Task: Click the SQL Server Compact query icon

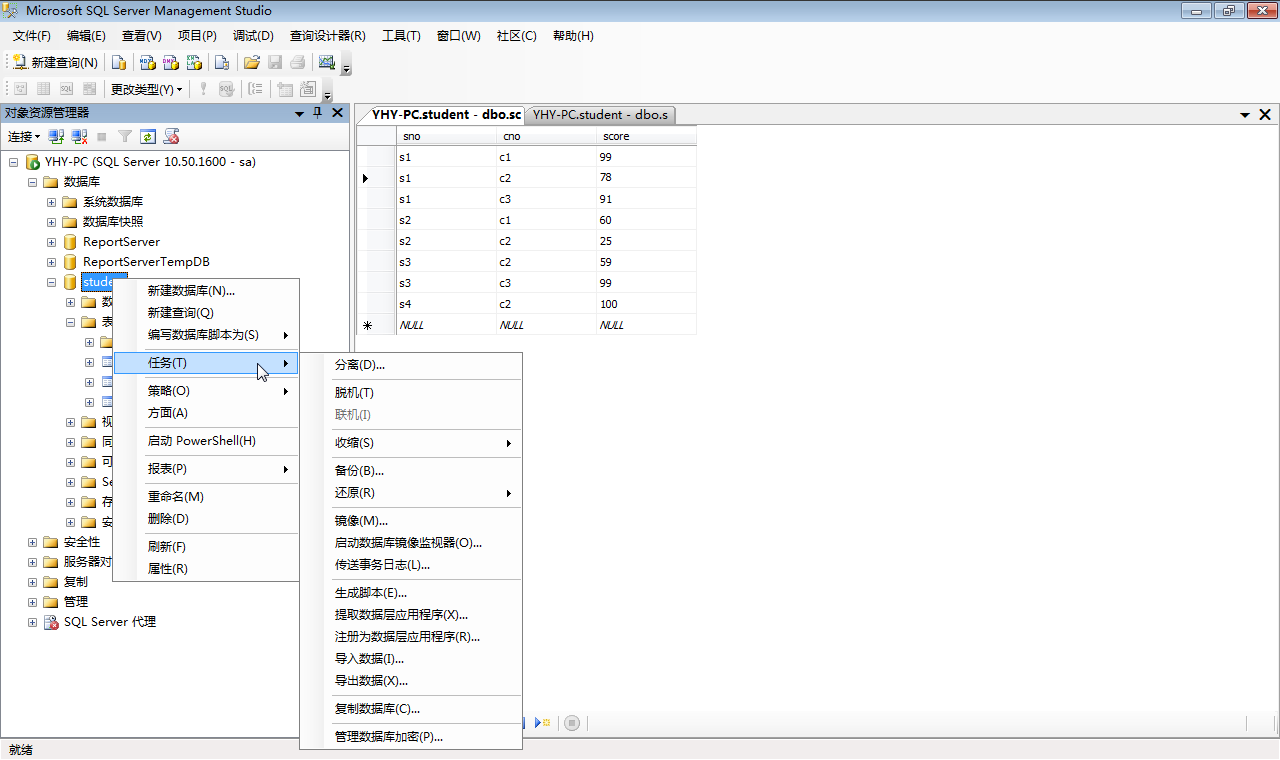Action: (x=223, y=62)
